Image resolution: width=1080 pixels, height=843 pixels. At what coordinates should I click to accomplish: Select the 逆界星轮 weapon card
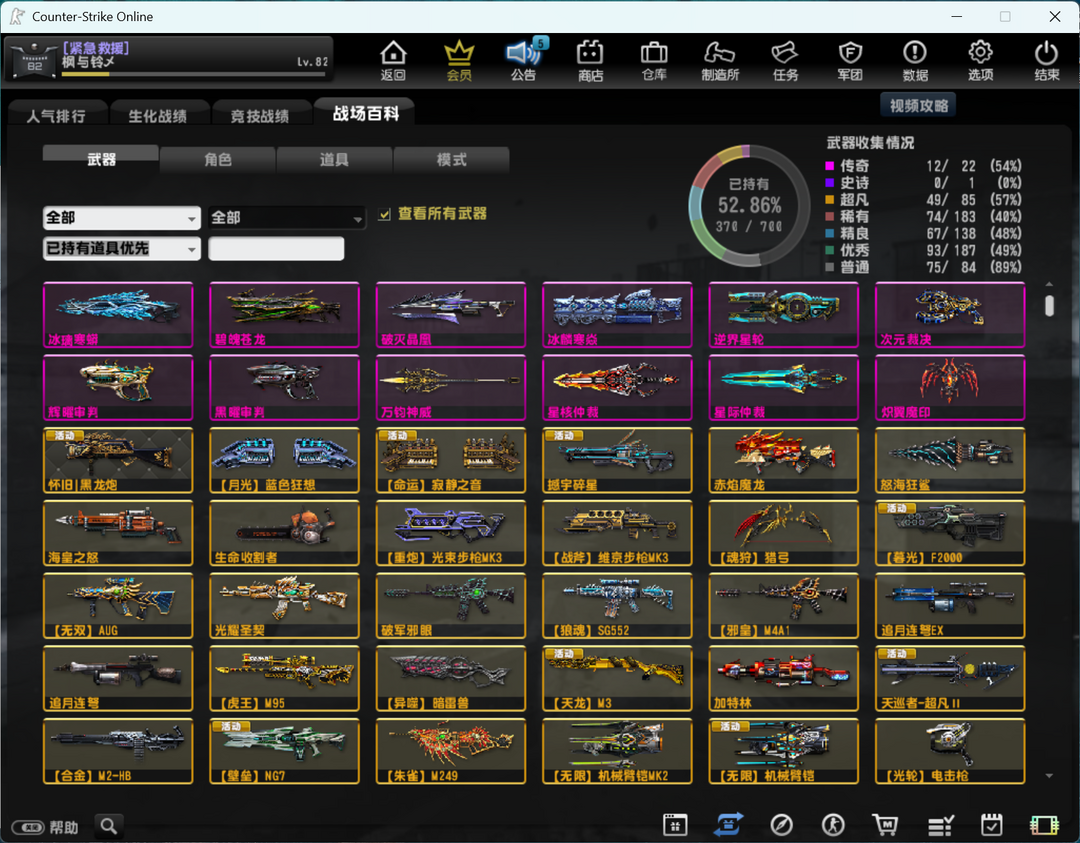coord(784,315)
